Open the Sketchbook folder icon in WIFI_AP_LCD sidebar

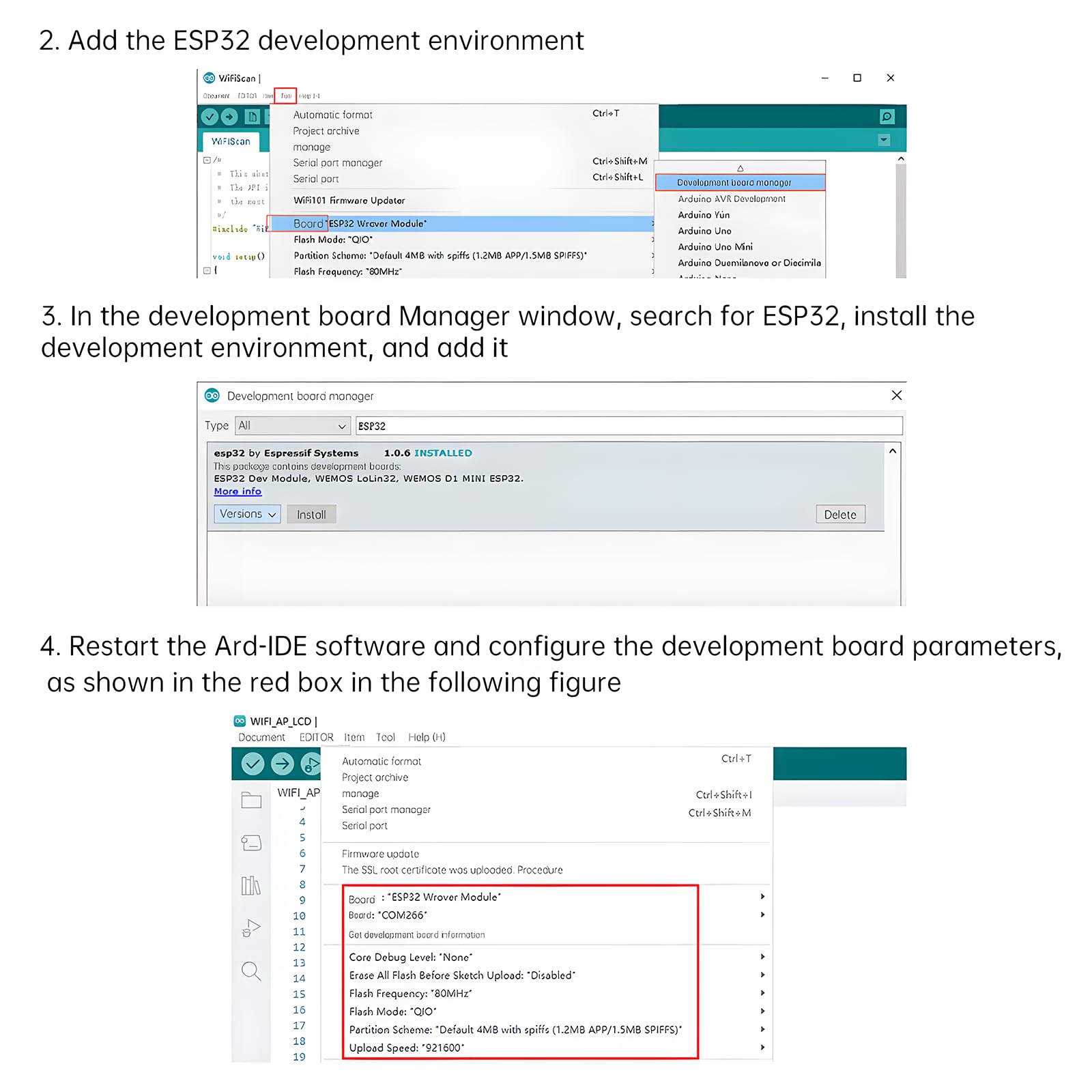[251, 800]
